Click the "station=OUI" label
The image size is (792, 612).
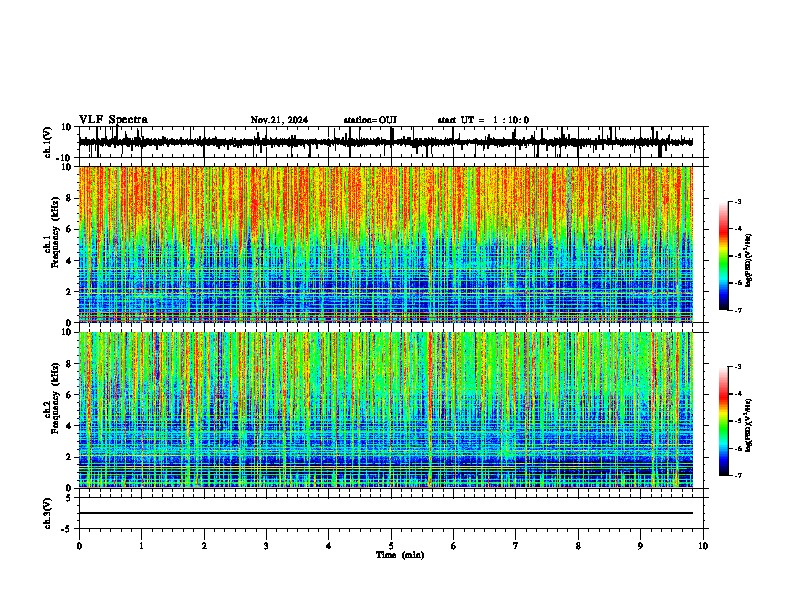(x=370, y=120)
